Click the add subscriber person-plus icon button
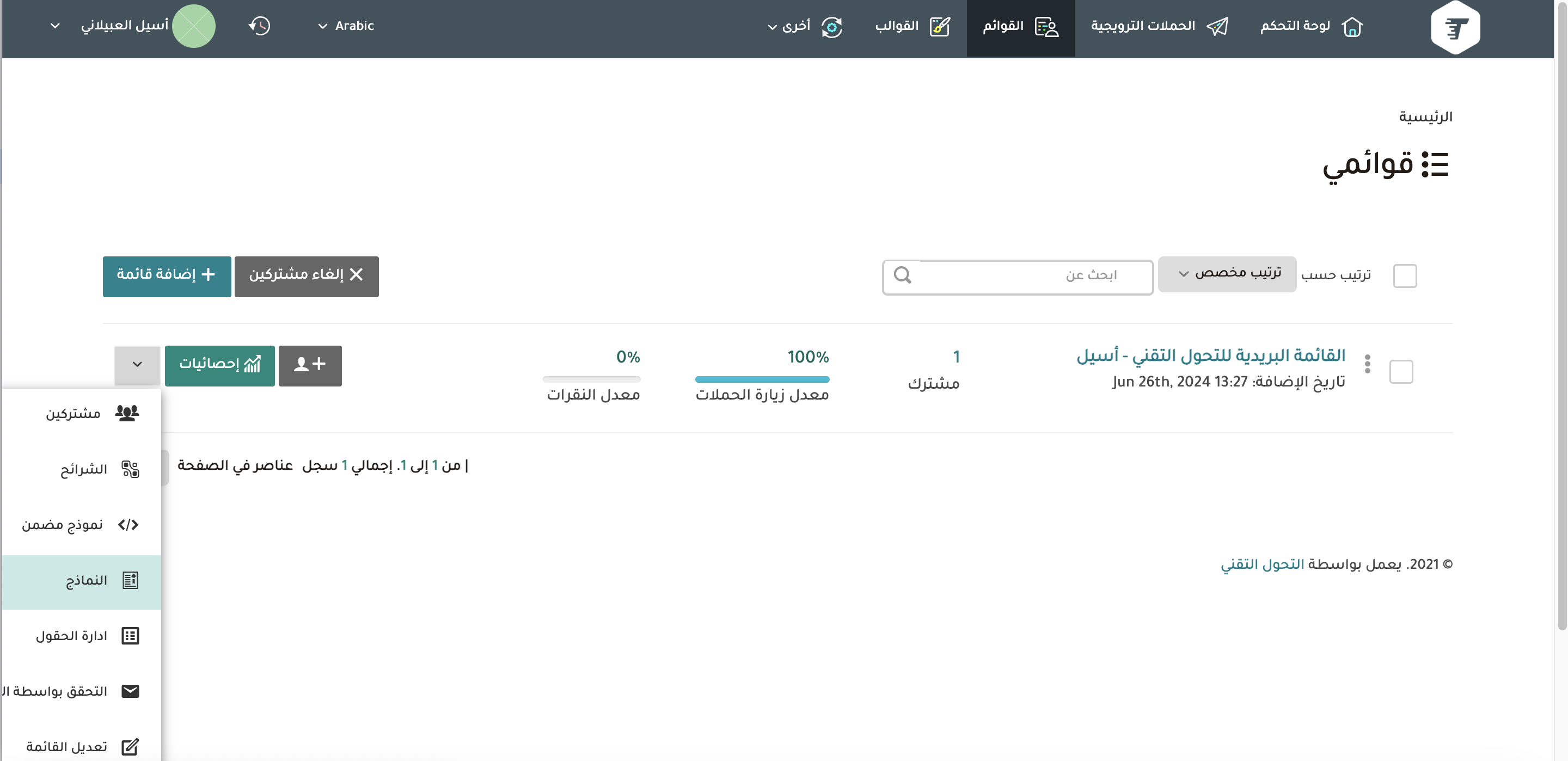 click(310, 365)
